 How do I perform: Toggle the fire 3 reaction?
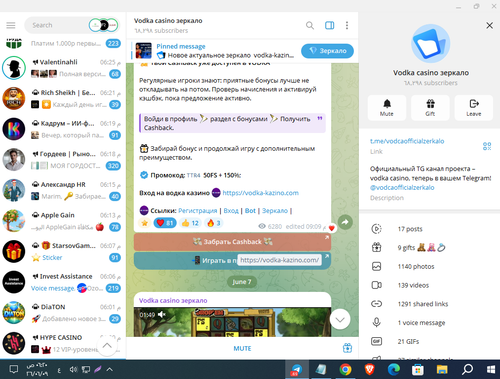point(214,223)
